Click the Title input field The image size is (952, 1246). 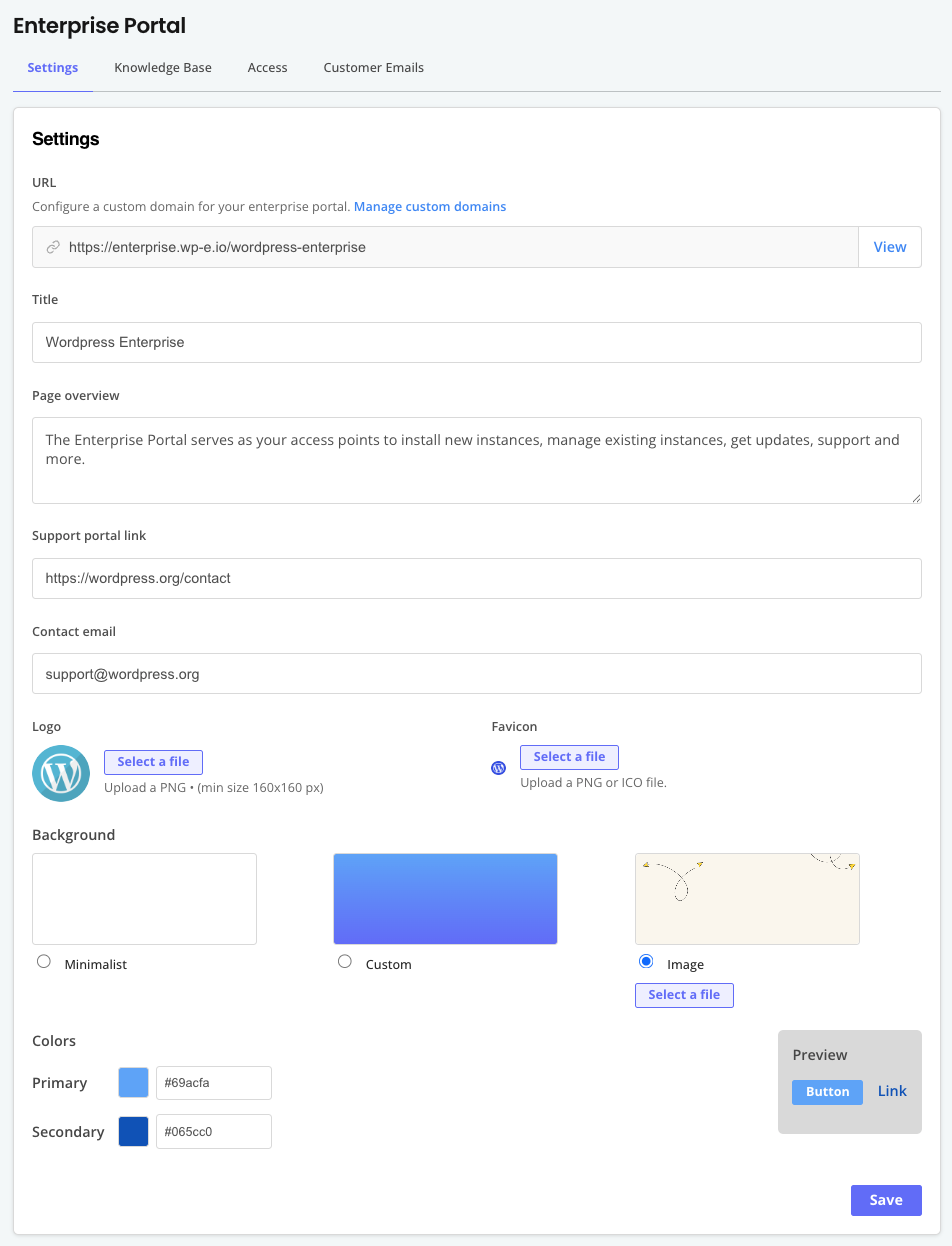click(x=477, y=342)
